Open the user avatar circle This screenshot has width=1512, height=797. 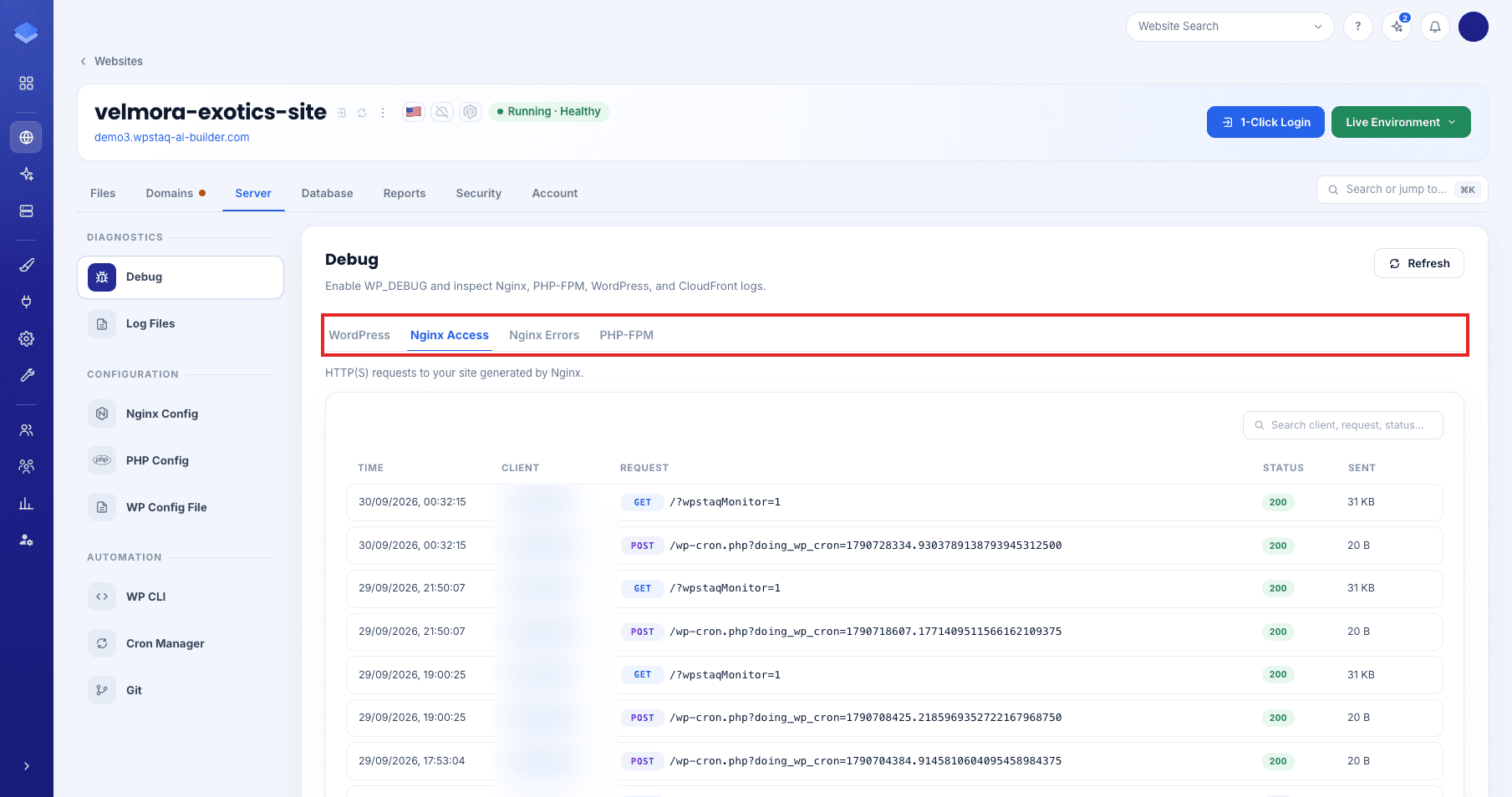(1474, 27)
